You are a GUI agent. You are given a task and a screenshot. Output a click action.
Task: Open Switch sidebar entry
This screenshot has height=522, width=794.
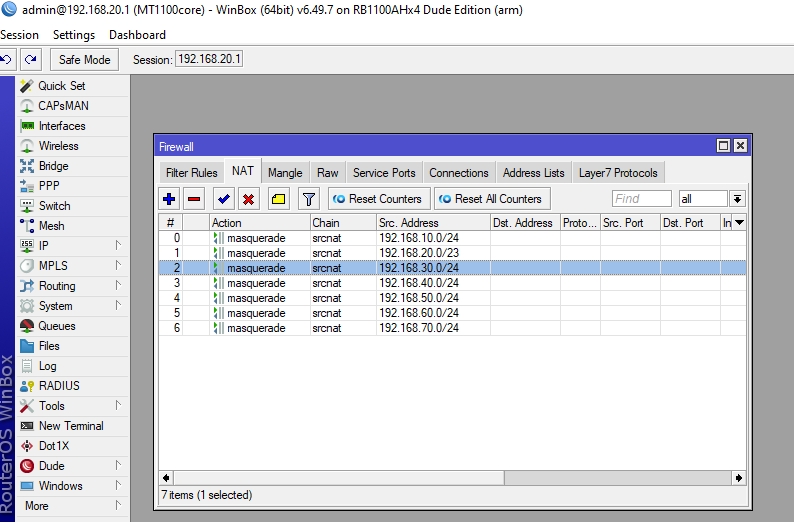[x=72, y=206]
